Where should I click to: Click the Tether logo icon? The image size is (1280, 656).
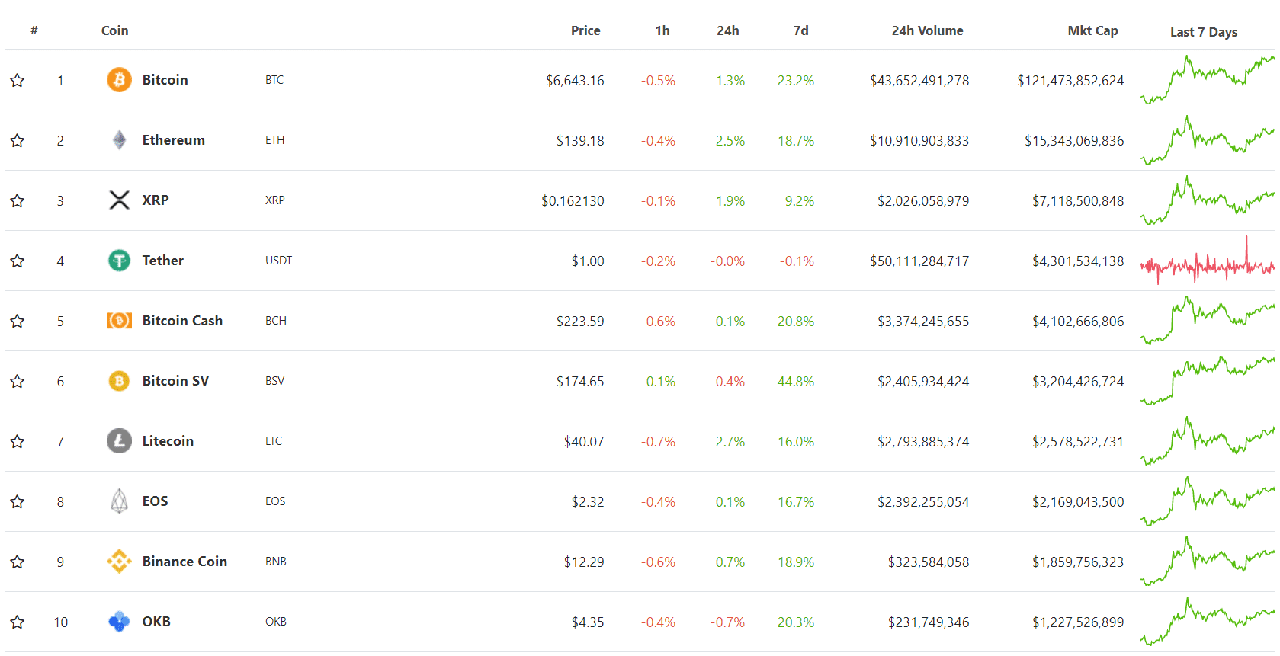pyautogui.click(x=119, y=260)
